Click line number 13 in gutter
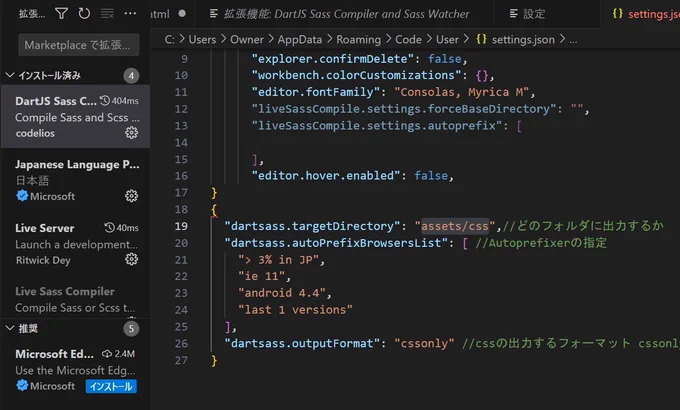The width and height of the screenshot is (680, 410). coord(181,126)
